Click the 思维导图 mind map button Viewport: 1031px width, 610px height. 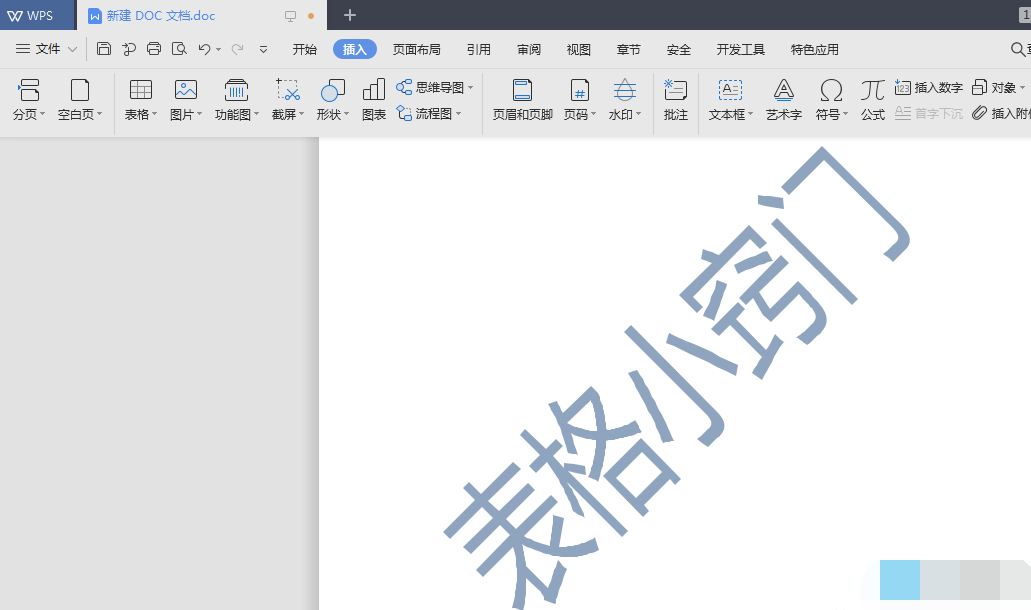435,87
